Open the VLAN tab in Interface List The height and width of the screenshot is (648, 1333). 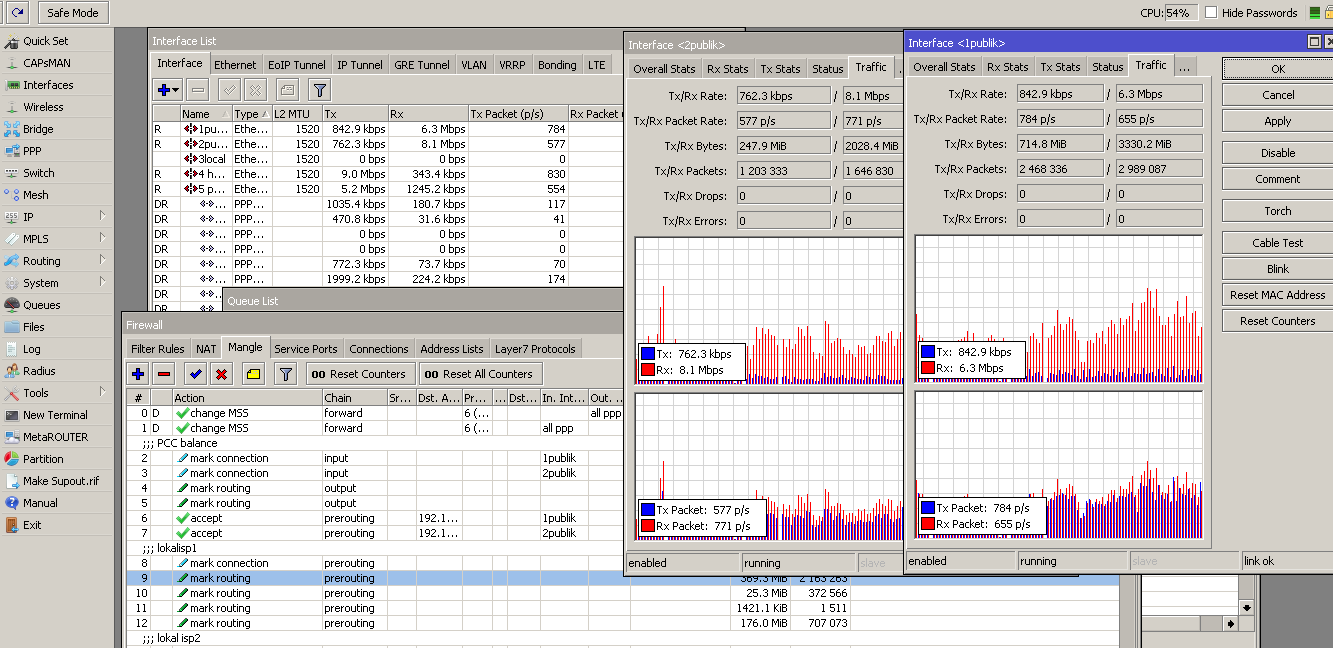click(474, 65)
